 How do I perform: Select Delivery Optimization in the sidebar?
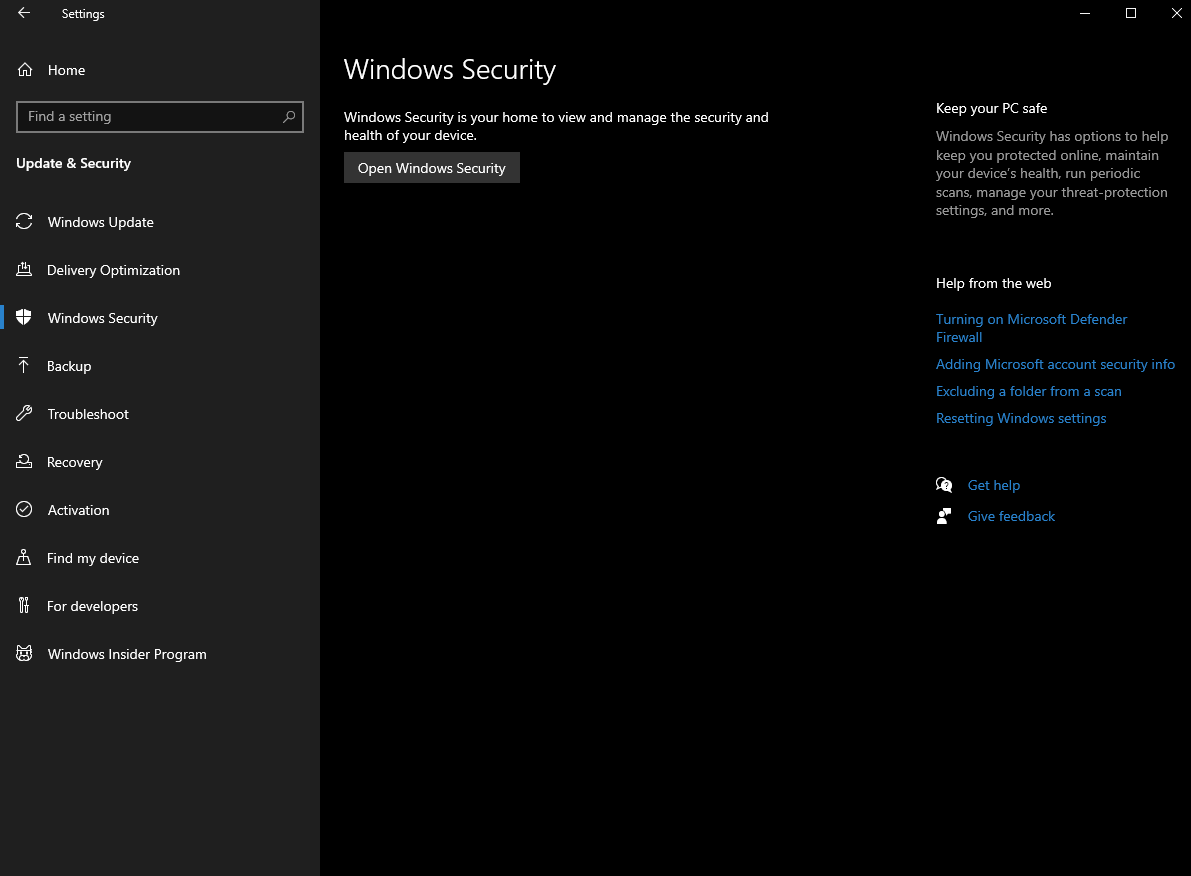click(160, 270)
